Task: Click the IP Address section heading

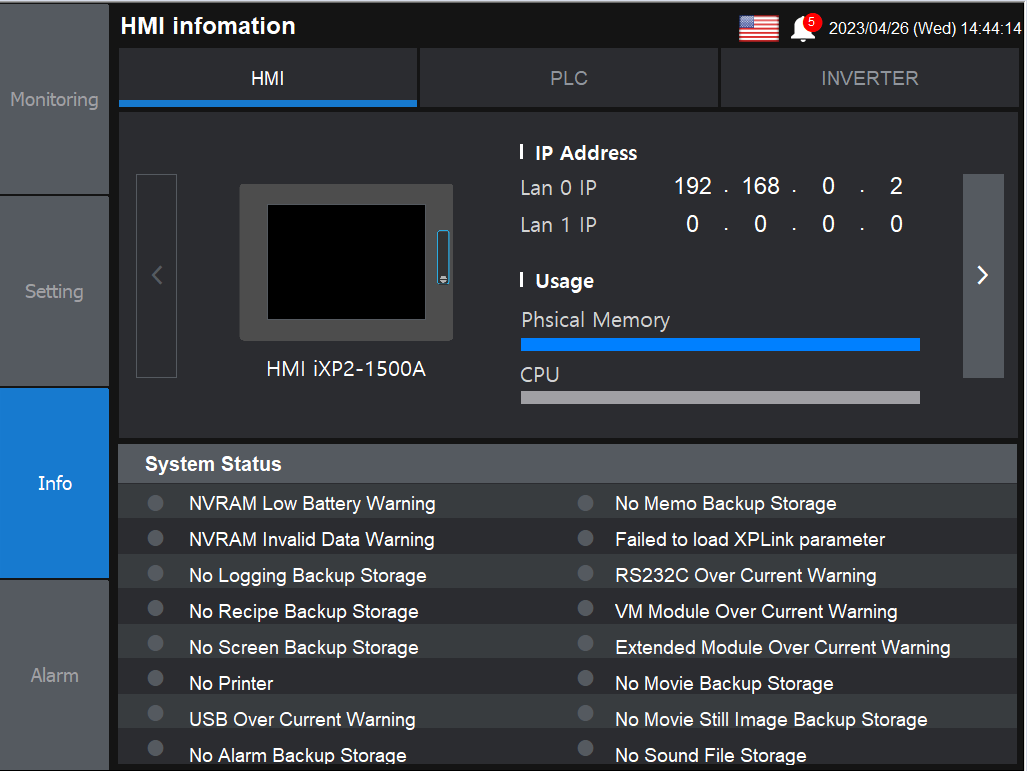Action: (x=586, y=153)
